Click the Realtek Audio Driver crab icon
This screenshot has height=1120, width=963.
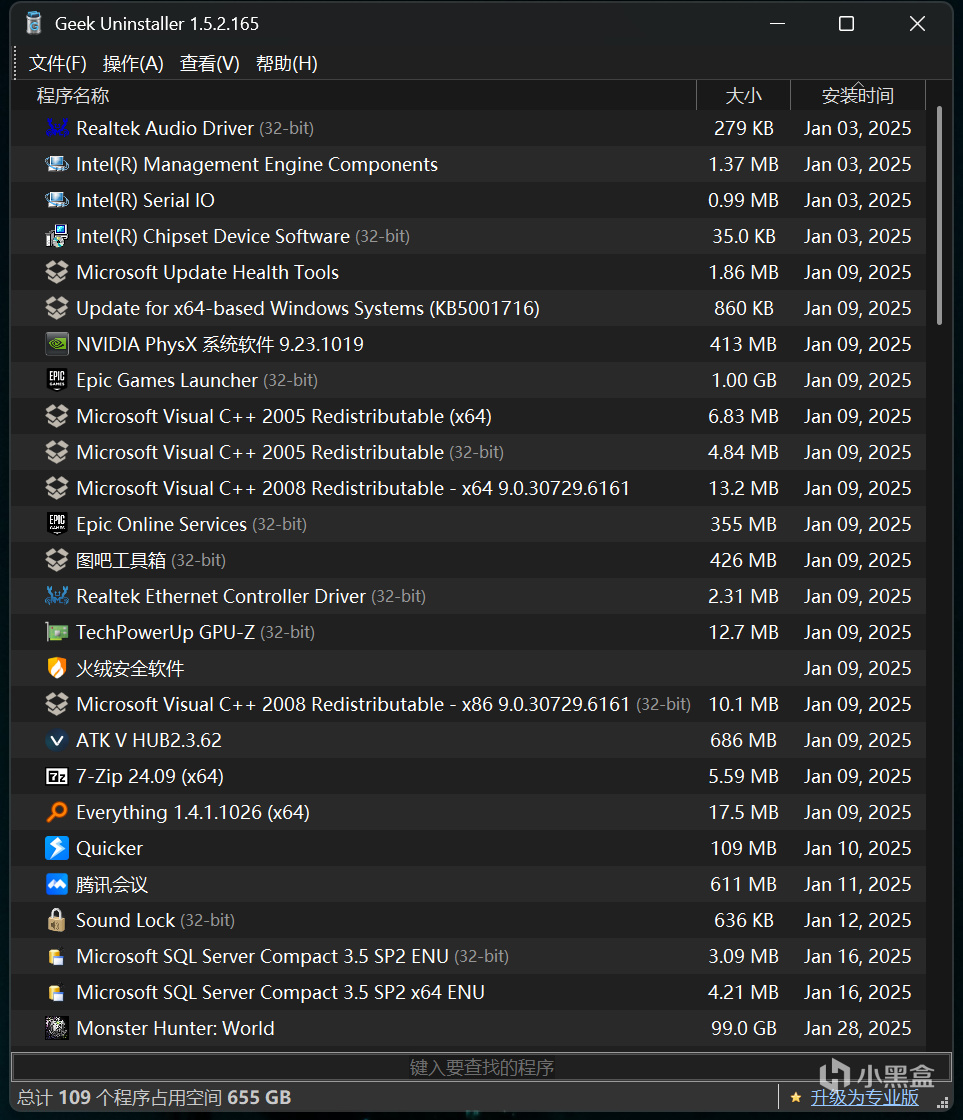[57, 128]
